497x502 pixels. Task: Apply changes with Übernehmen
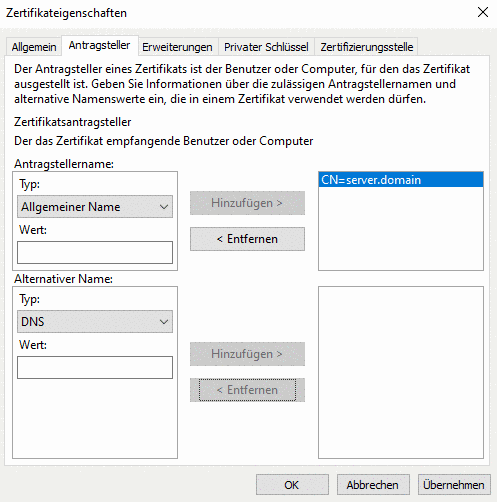pos(454,485)
